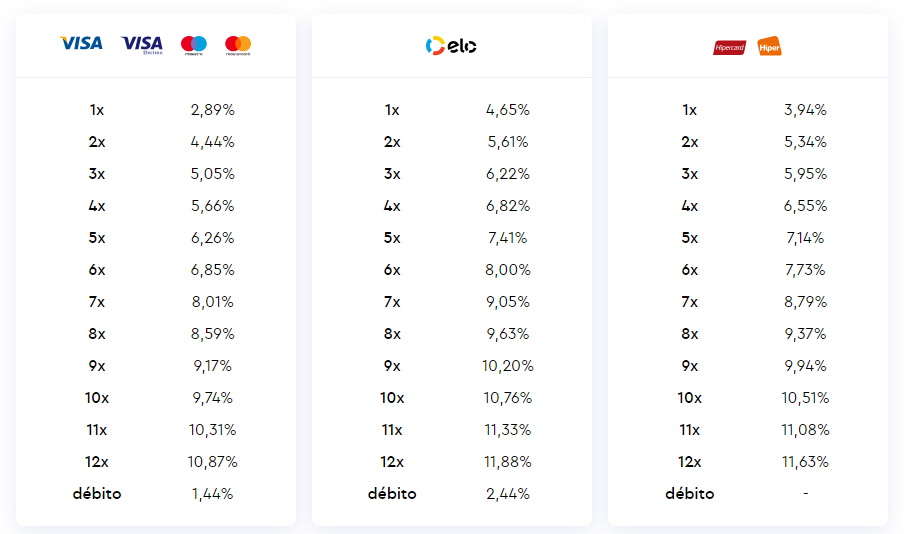
Task: Click the Visa card logo
Action: [x=81, y=43]
